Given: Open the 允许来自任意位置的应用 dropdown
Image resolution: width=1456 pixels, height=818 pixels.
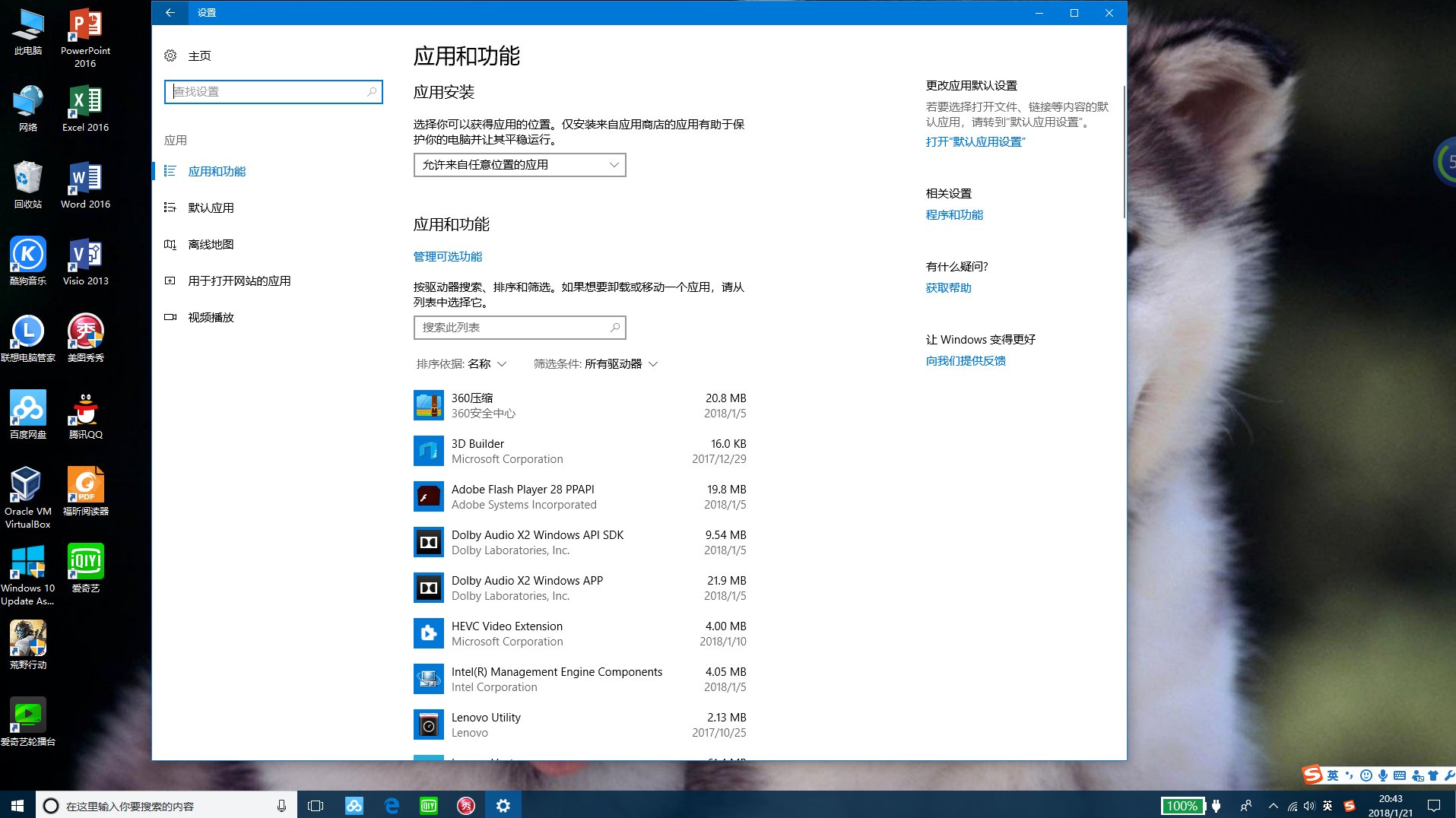Looking at the screenshot, I should pyautogui.click(x=519, y=164).
